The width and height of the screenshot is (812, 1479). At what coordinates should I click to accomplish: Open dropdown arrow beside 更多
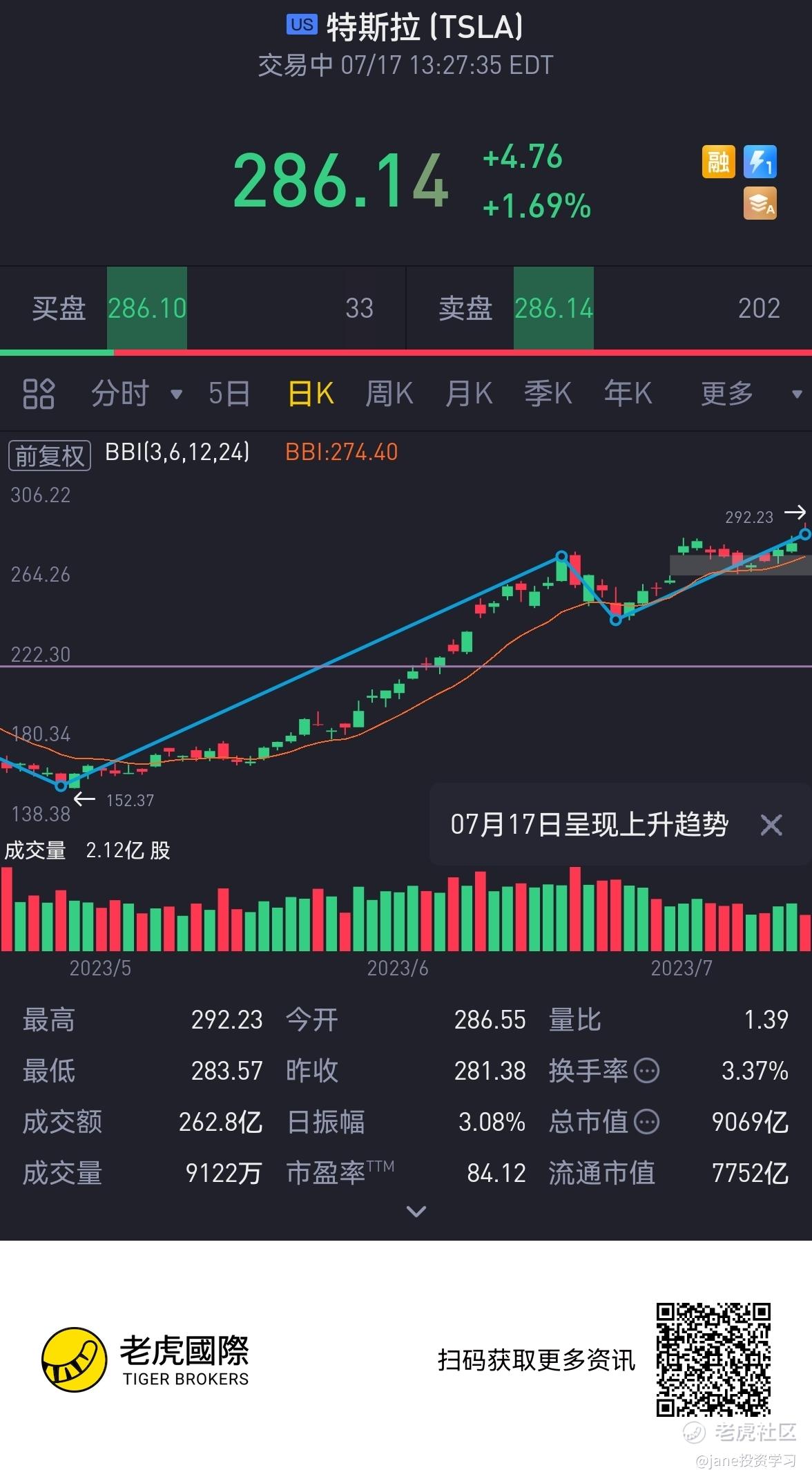coord(797,394)
